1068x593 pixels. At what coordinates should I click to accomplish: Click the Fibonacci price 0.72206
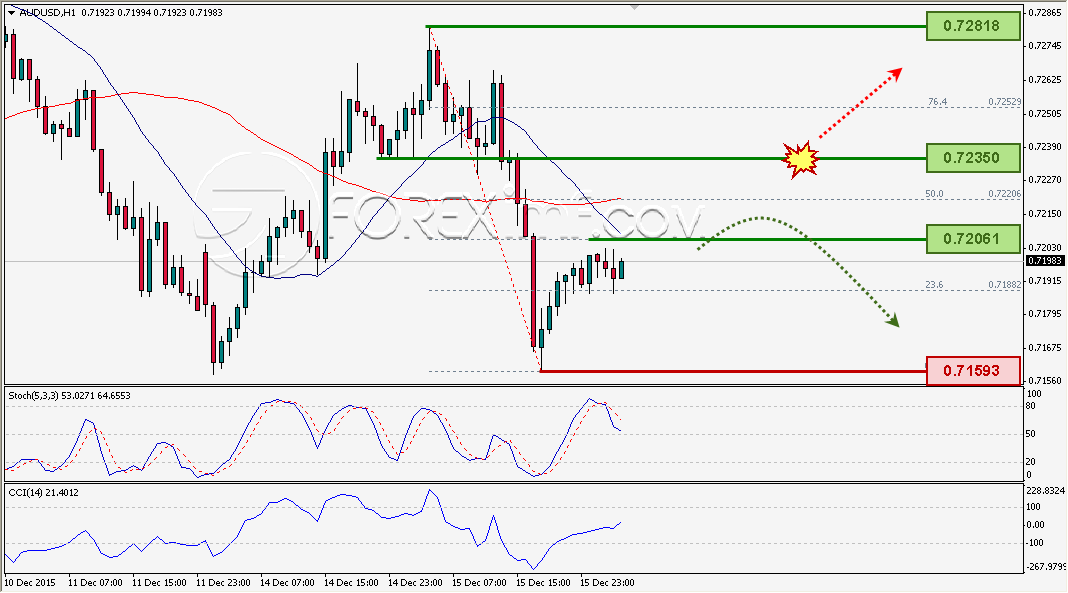[x=1005, y=193]
